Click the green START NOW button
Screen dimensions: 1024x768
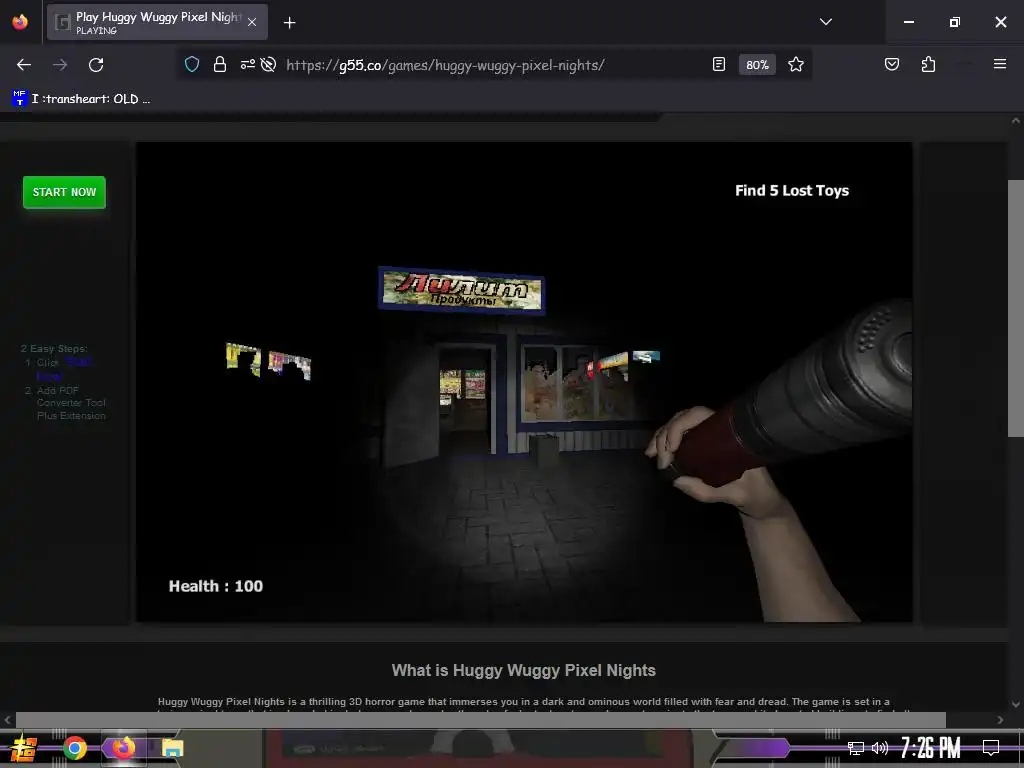[64, 192]
